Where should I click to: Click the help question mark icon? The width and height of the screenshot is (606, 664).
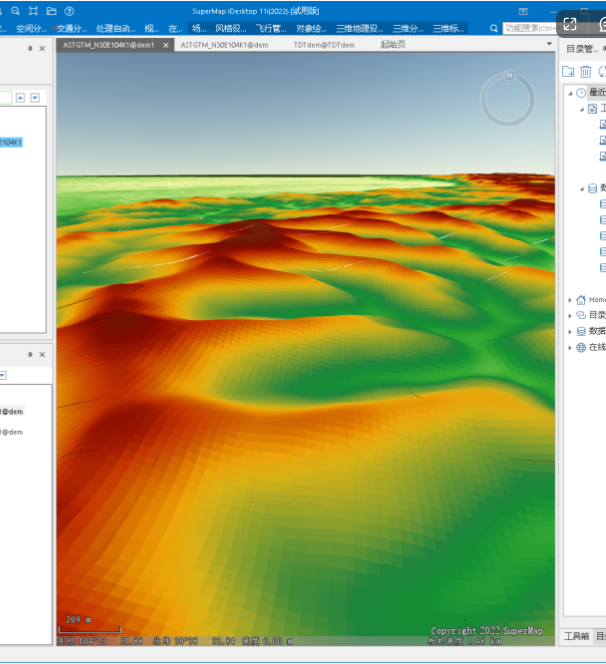coord(69,10)
